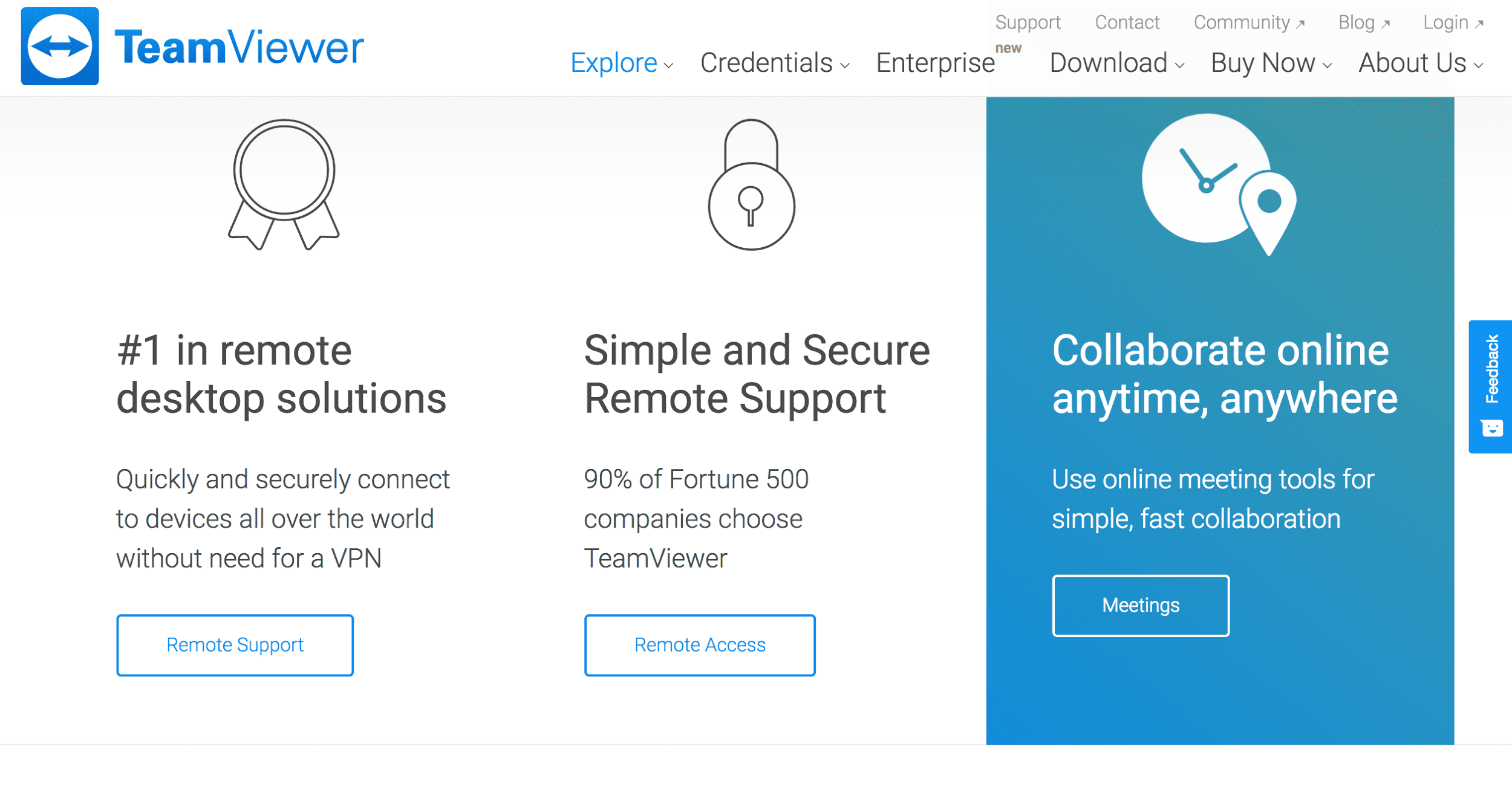The image size is (1512, 787).
Task: Expand the Explore dropdown menu
Action: [622, 63]
